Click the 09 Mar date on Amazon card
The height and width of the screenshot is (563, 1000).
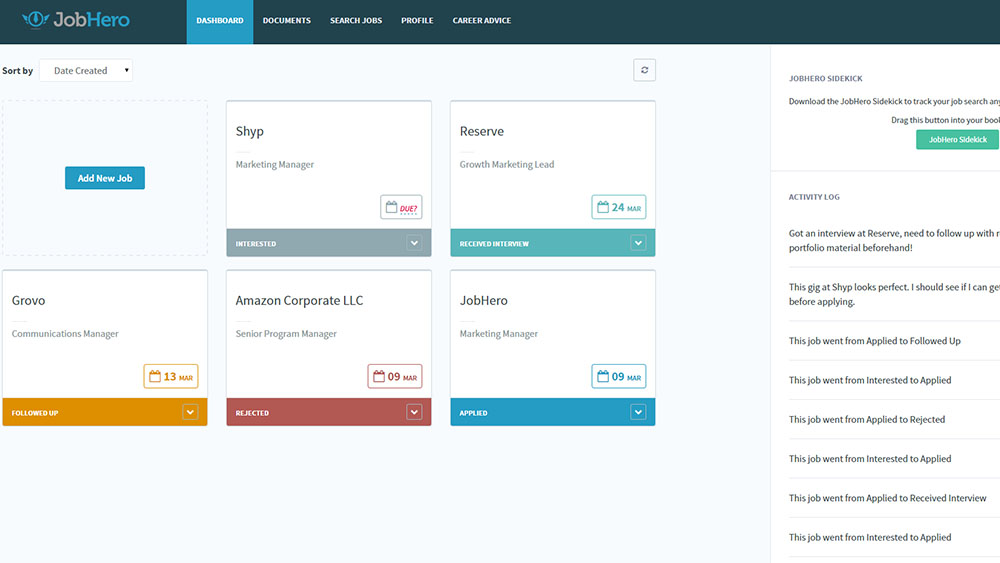coord(394,377)
